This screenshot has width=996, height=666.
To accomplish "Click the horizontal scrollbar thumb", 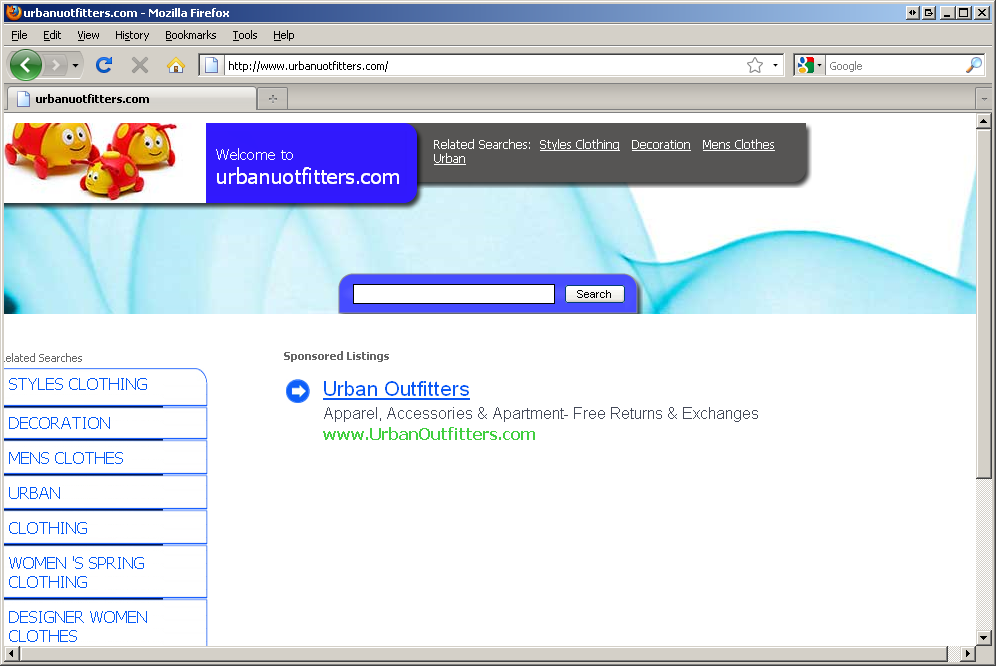I will coord(483,653).
